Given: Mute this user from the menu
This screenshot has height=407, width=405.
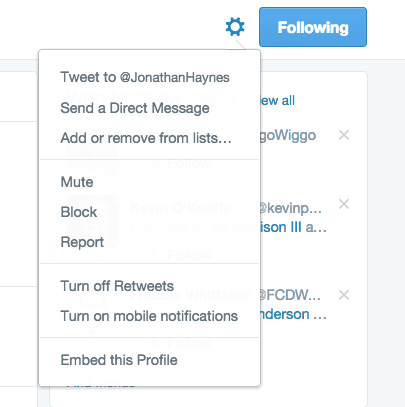Looking at the screenshot, I should [77, 182].
